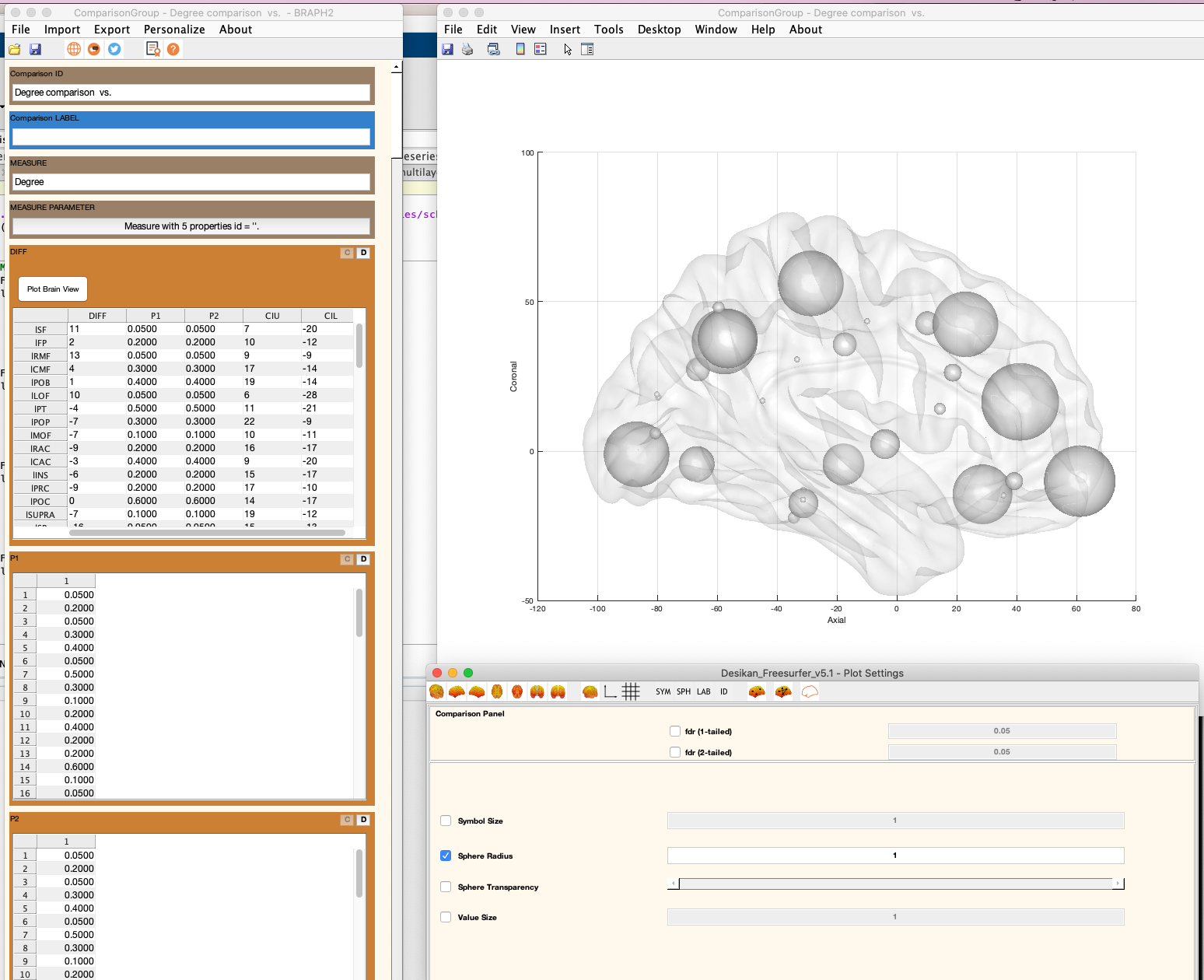1204x980 pixels.
Task: Toggle ID display in Plot Settings toolbar
Action: [x=724, y=691]
